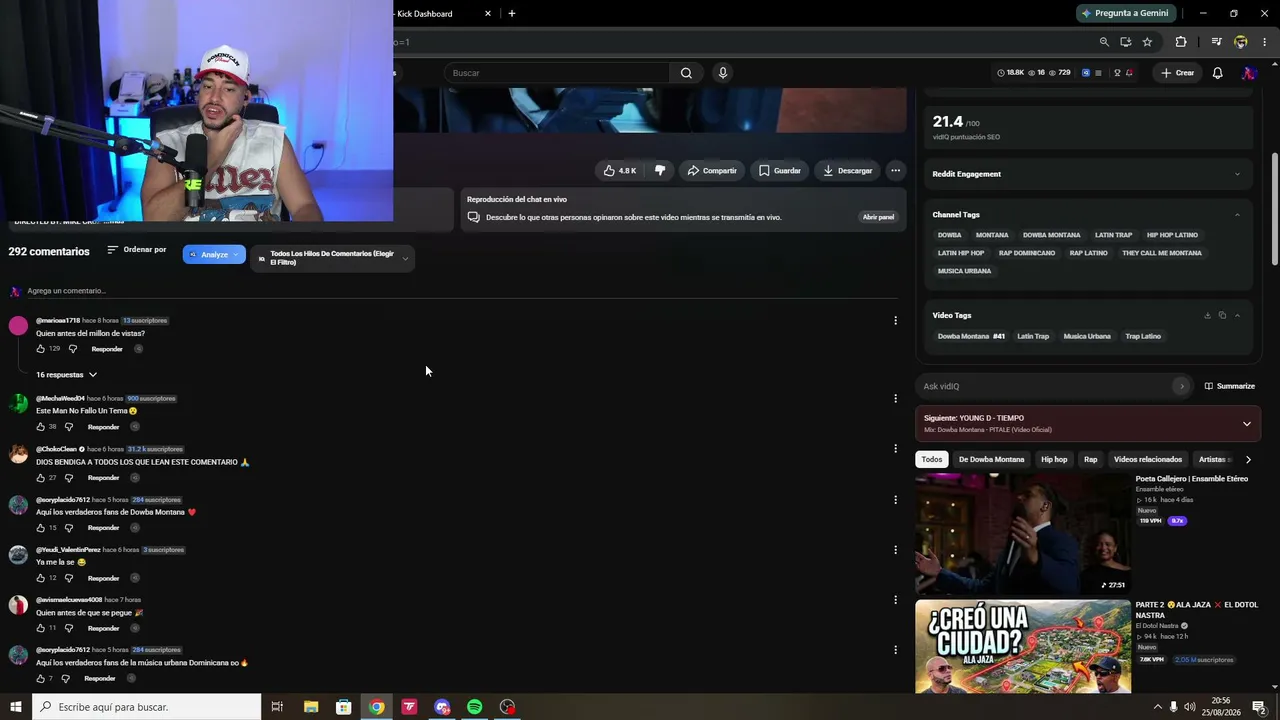
Task: Open the ¿Creó una ciudad? video thumbnail
Action: [x=1023, y=647]
